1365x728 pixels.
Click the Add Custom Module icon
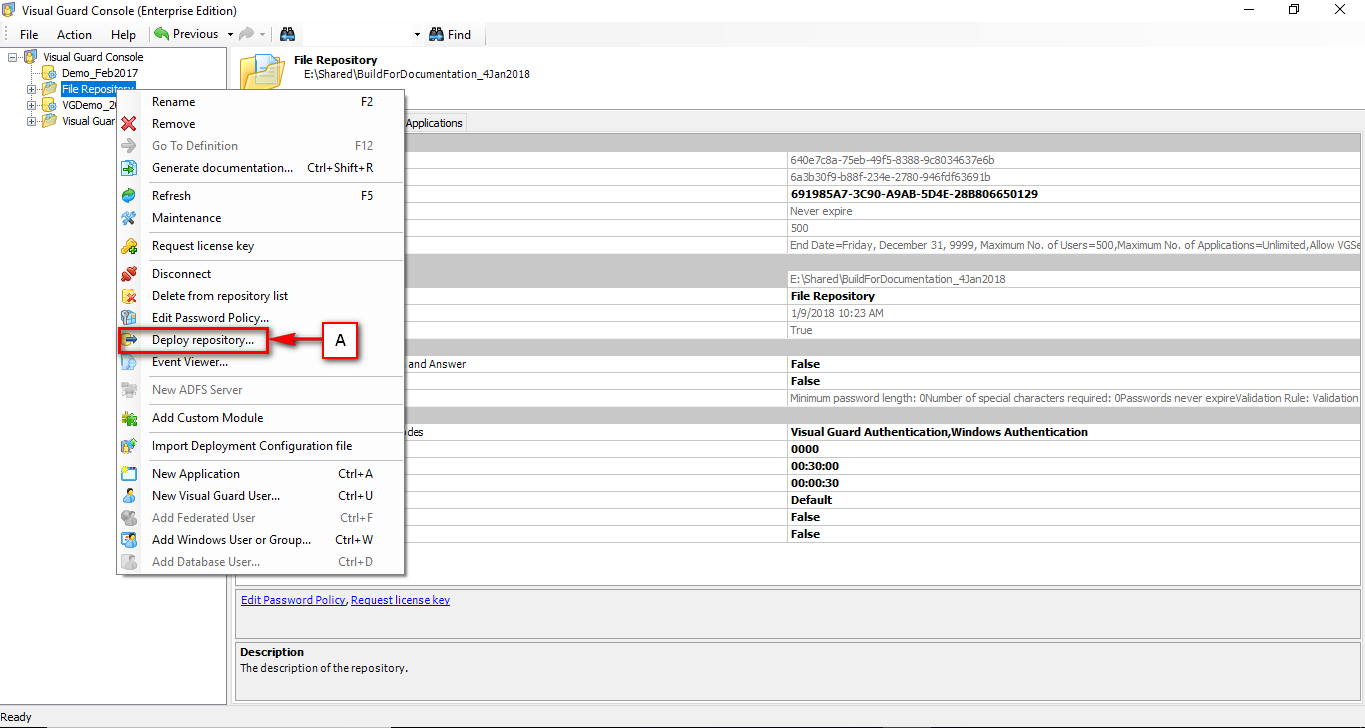[130, 417]
